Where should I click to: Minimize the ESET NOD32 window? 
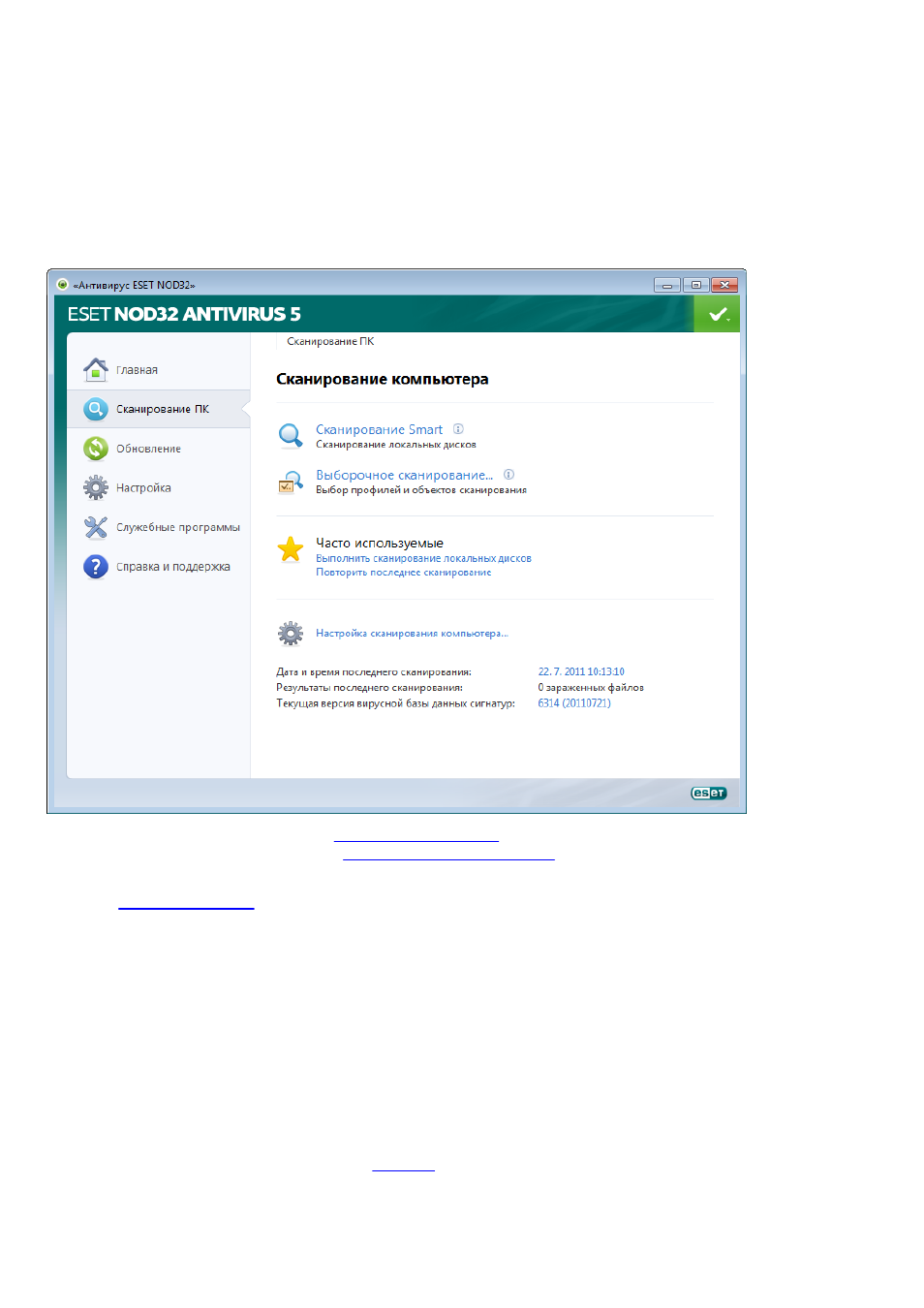(x=667, y=285)
